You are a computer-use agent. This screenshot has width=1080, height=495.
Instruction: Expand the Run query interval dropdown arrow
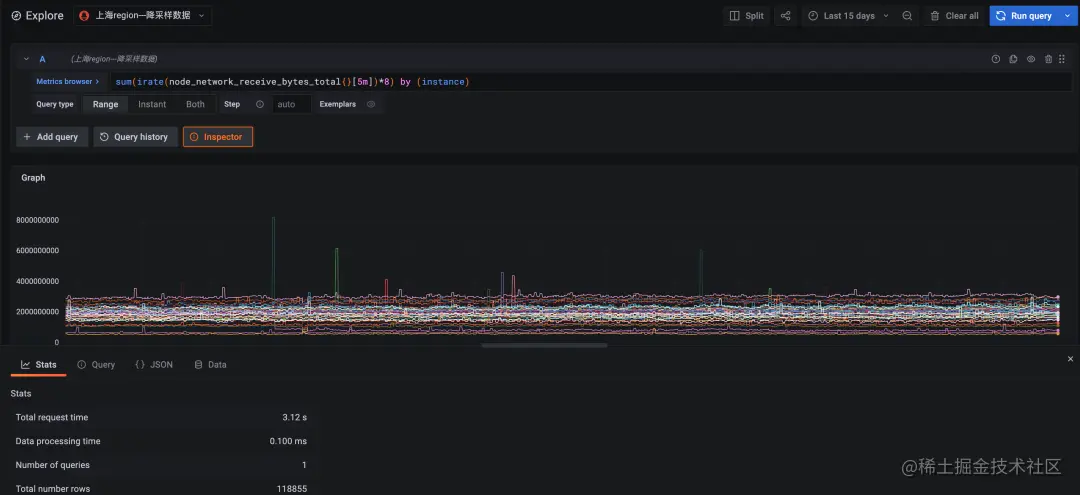[x=1068, y=16]
